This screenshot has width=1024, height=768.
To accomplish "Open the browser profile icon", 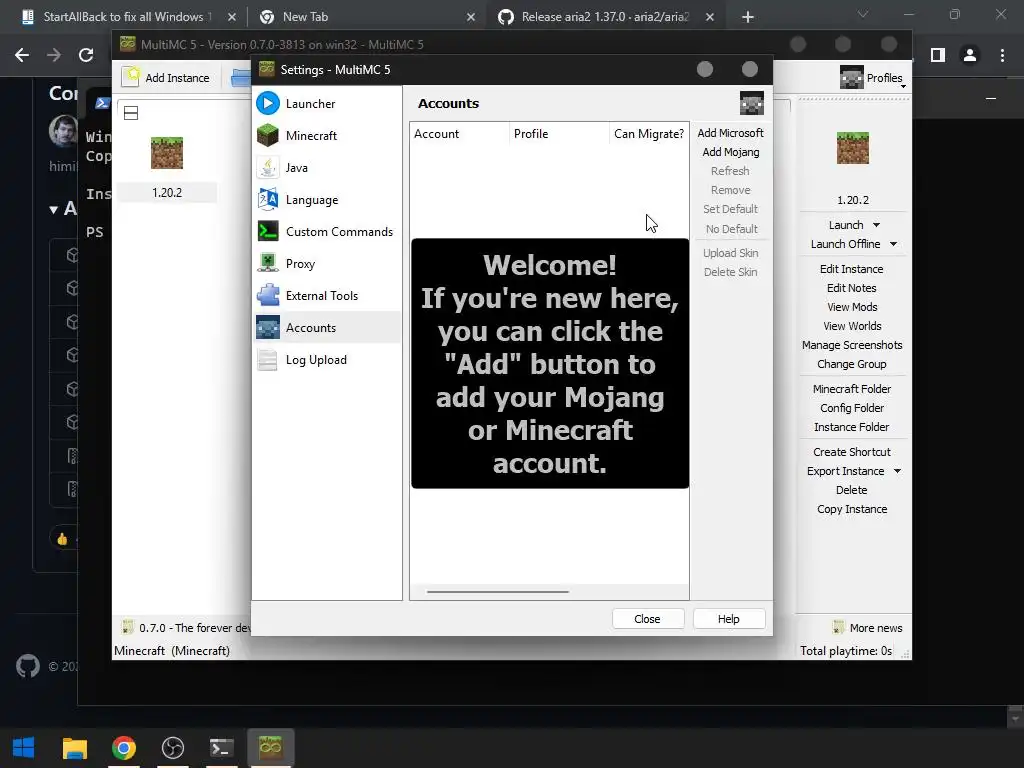I will 970,55.
